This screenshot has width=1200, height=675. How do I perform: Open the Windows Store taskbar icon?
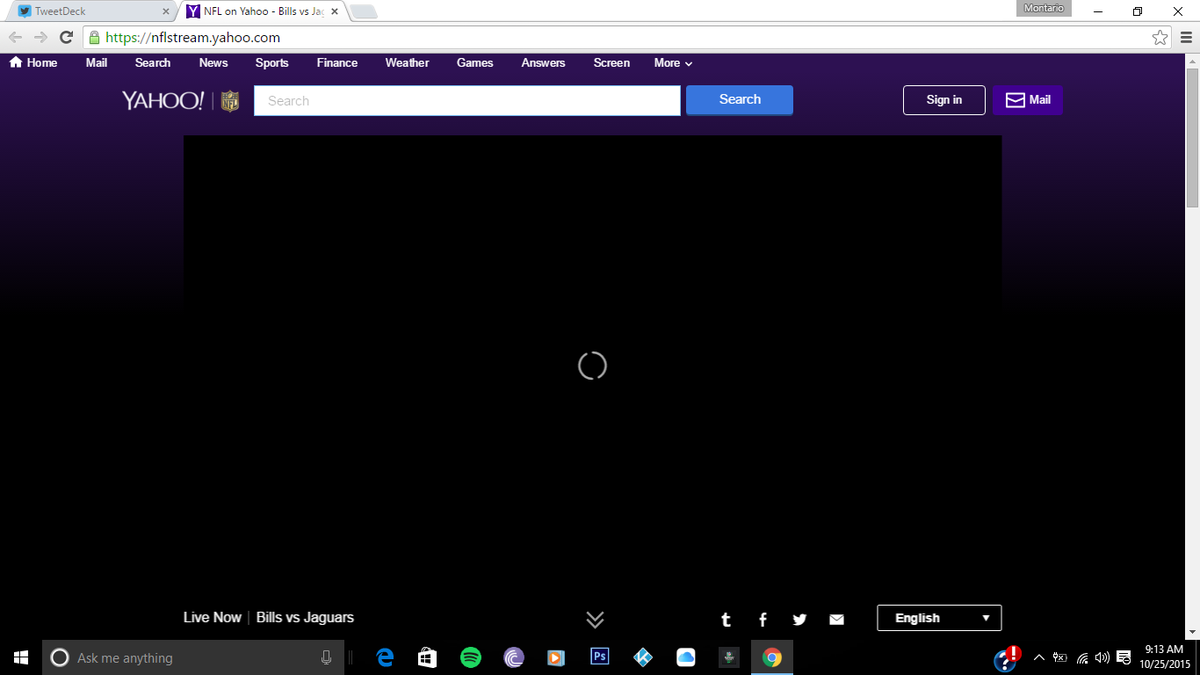[427, 657]
